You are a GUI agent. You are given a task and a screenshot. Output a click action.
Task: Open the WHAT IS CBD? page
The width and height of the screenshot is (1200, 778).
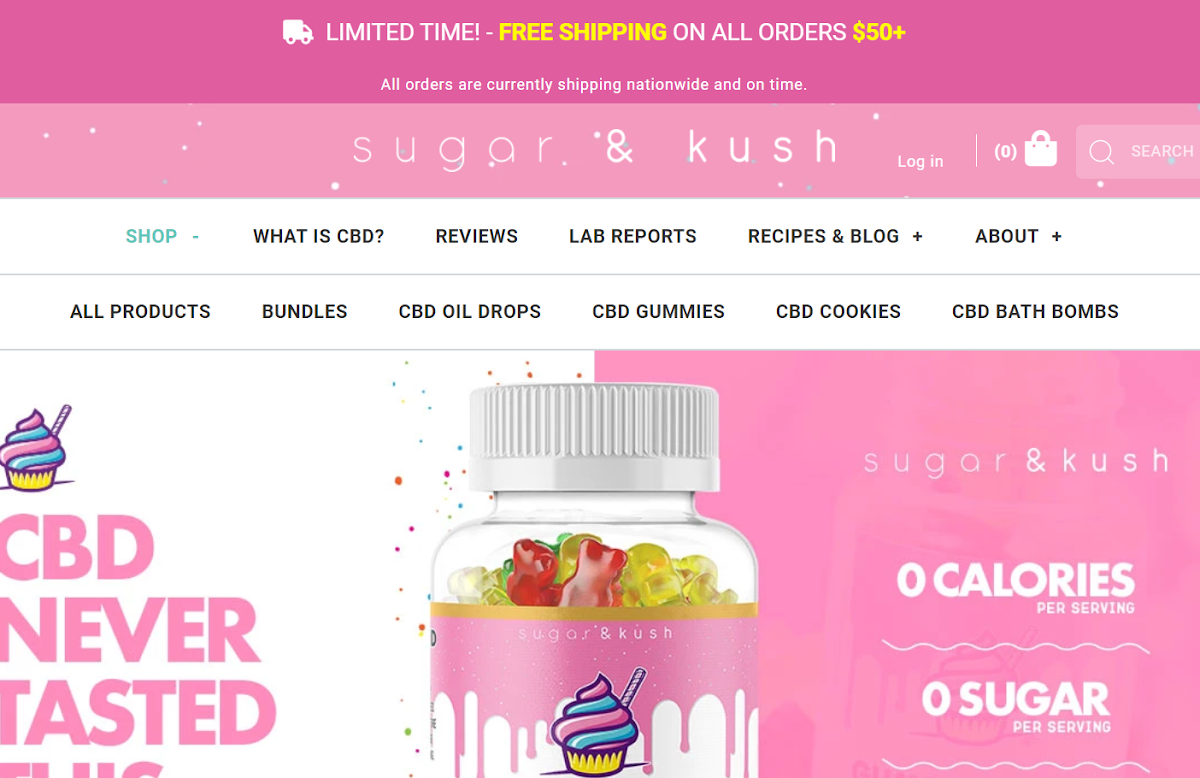click(x=318, y=236)
